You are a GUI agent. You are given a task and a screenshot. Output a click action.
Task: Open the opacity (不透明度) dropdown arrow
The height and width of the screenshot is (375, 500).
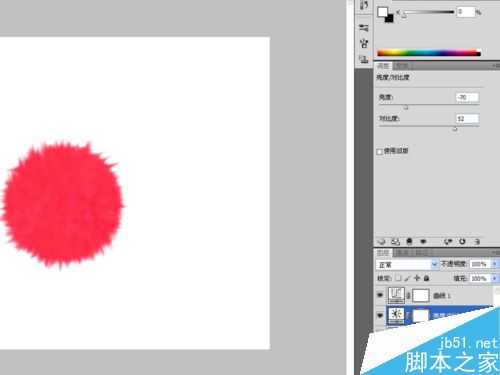click(x=495, y=264)
